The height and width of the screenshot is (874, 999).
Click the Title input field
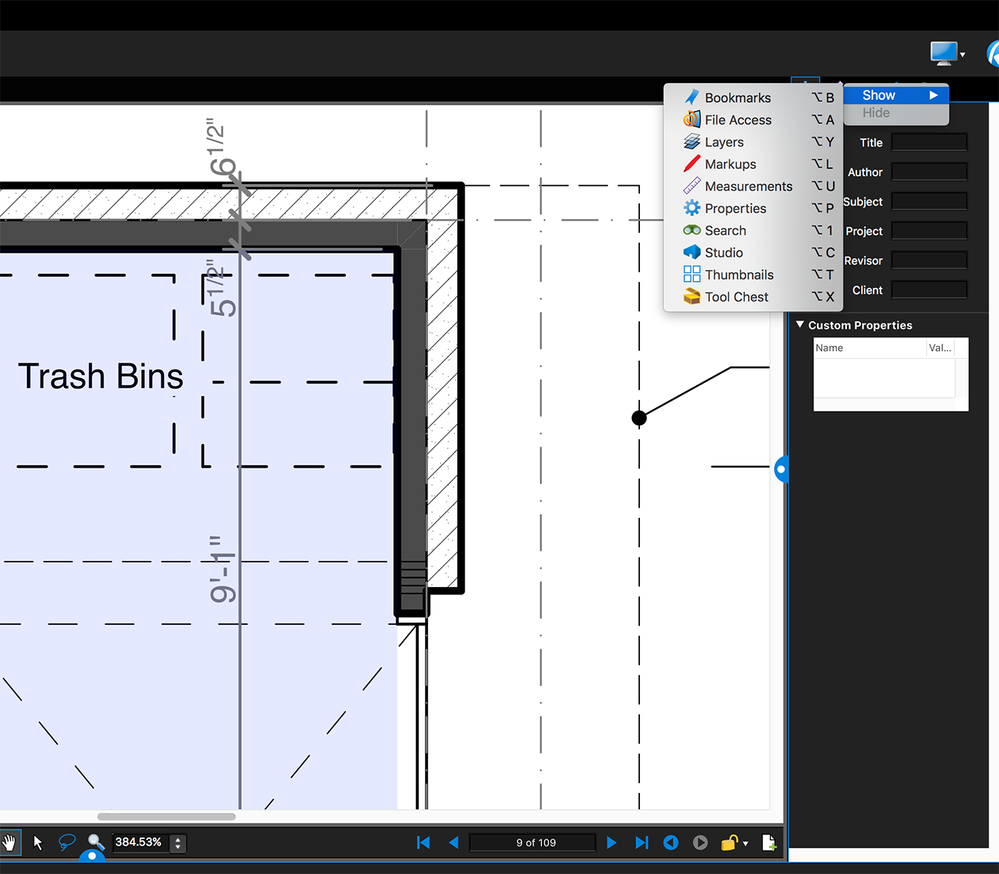[929, 142]
